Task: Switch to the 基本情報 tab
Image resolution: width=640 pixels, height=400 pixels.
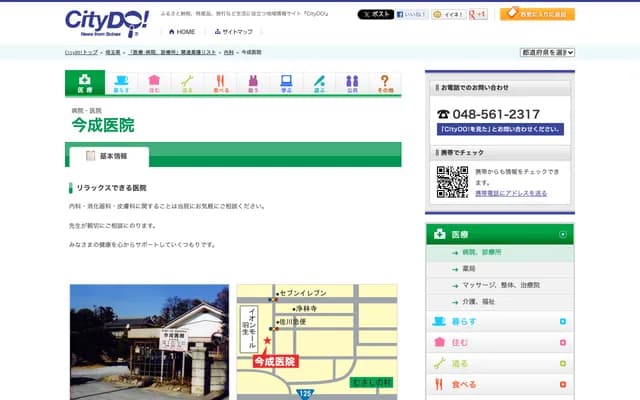Action: pos(108,156)
